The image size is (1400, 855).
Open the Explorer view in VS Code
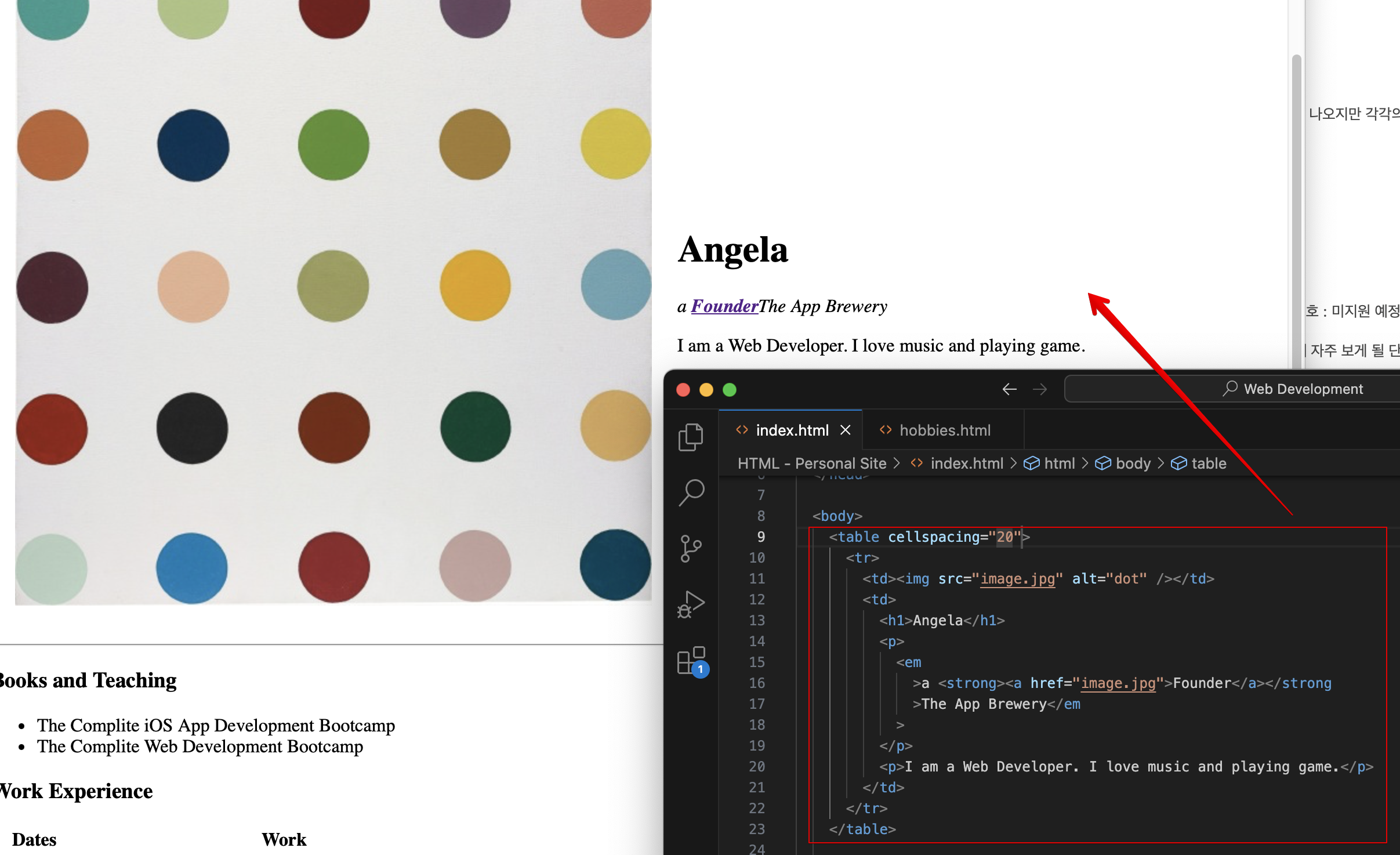pos(691,437)
